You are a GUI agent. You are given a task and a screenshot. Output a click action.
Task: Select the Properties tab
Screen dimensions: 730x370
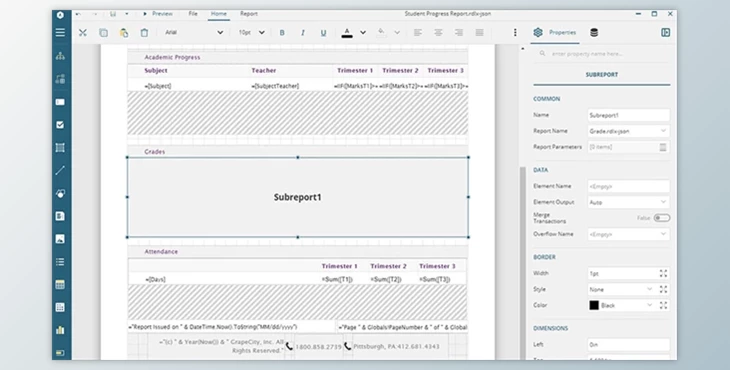point(555,33)
